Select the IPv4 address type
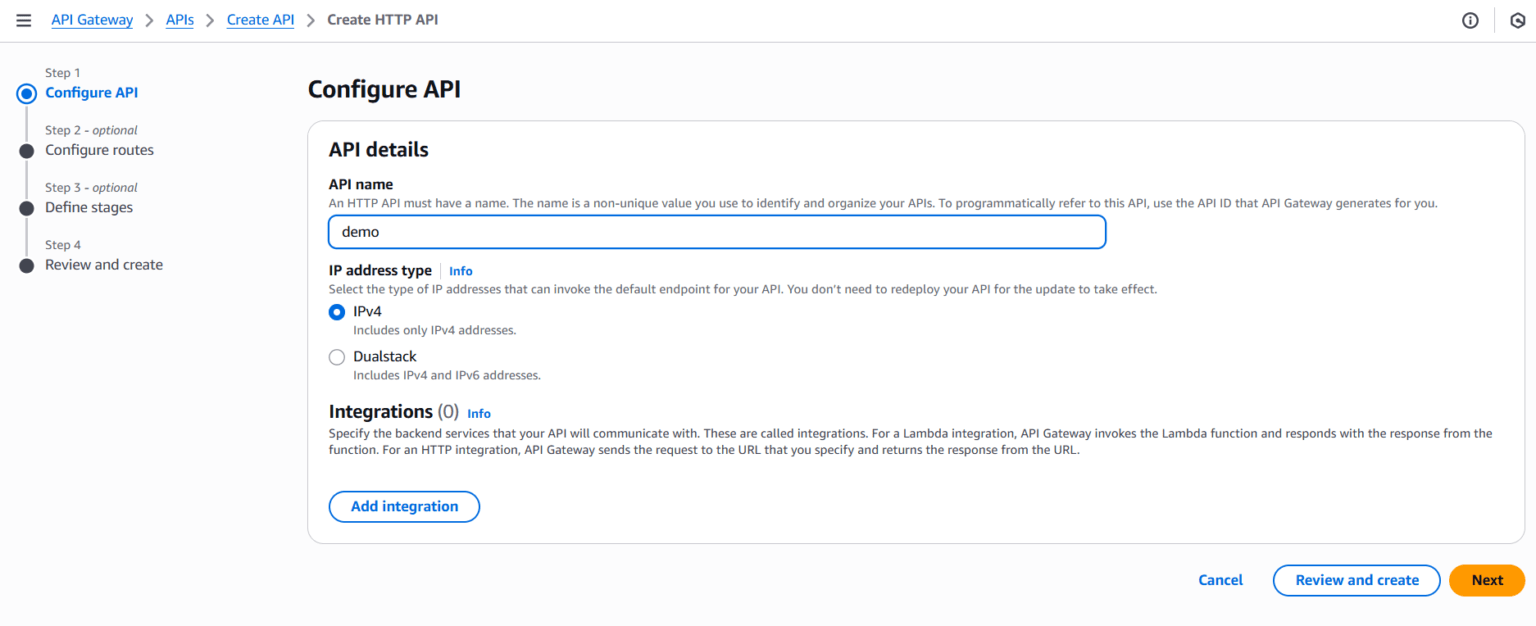The width and height of the screenshot is (1536, 626). pos(337,312)
